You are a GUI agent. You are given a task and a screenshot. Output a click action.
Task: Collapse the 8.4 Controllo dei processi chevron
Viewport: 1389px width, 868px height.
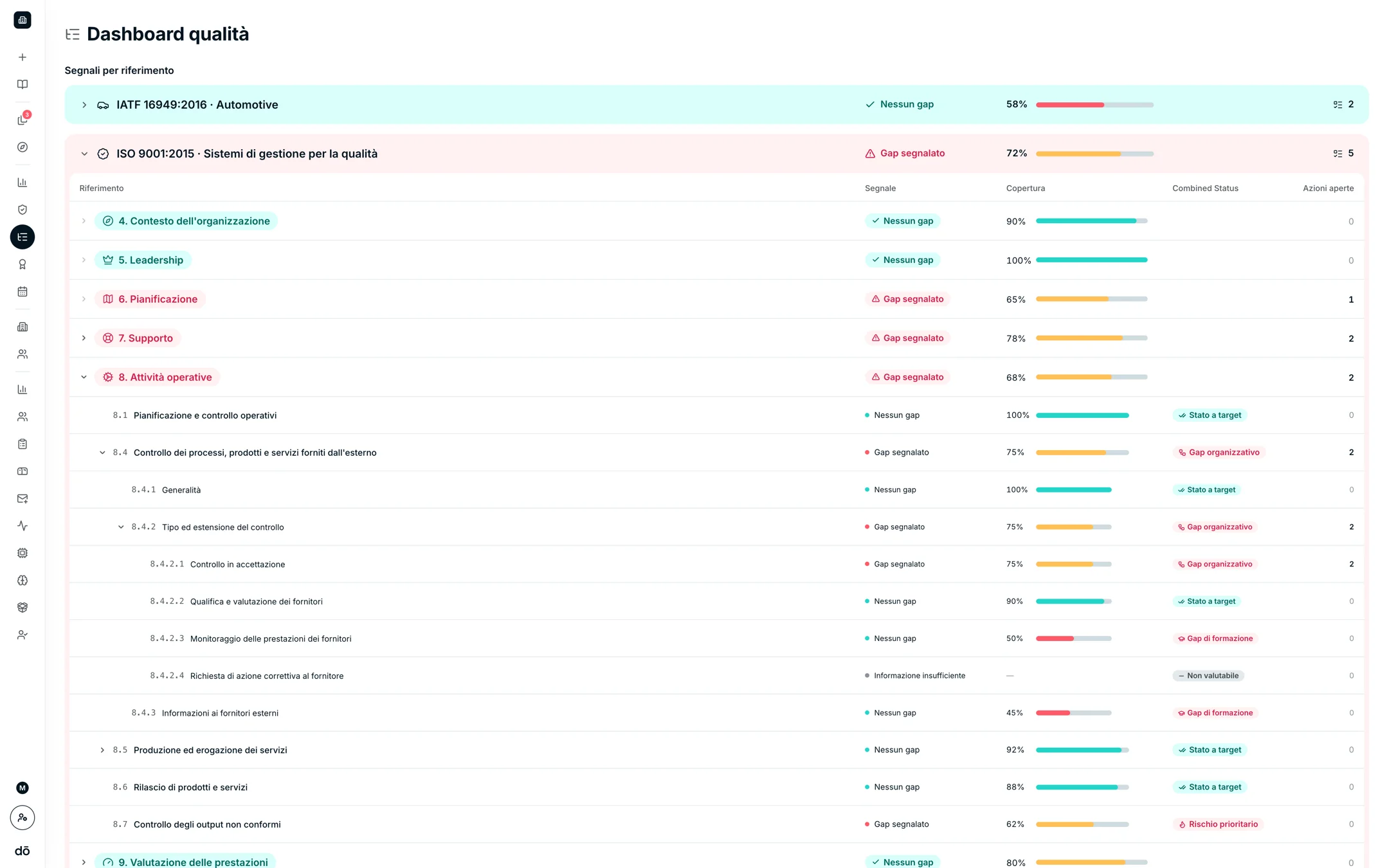click(102, 453)
